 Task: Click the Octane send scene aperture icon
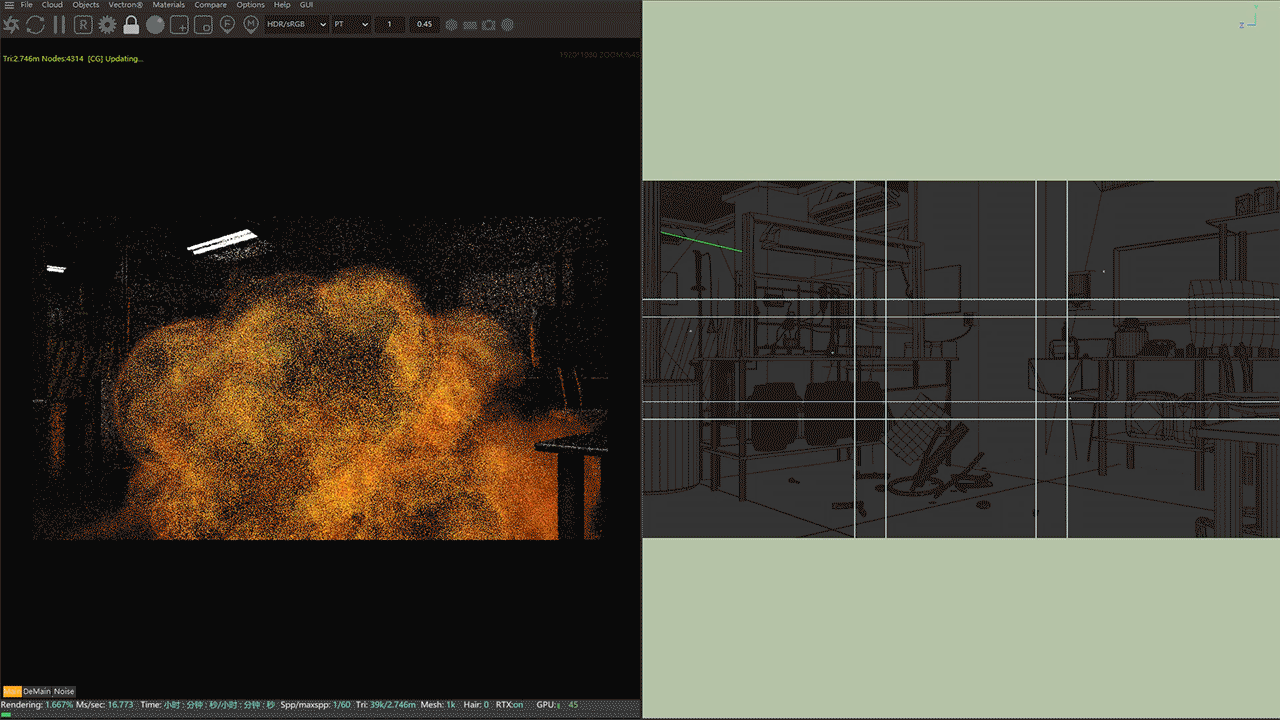12,25
